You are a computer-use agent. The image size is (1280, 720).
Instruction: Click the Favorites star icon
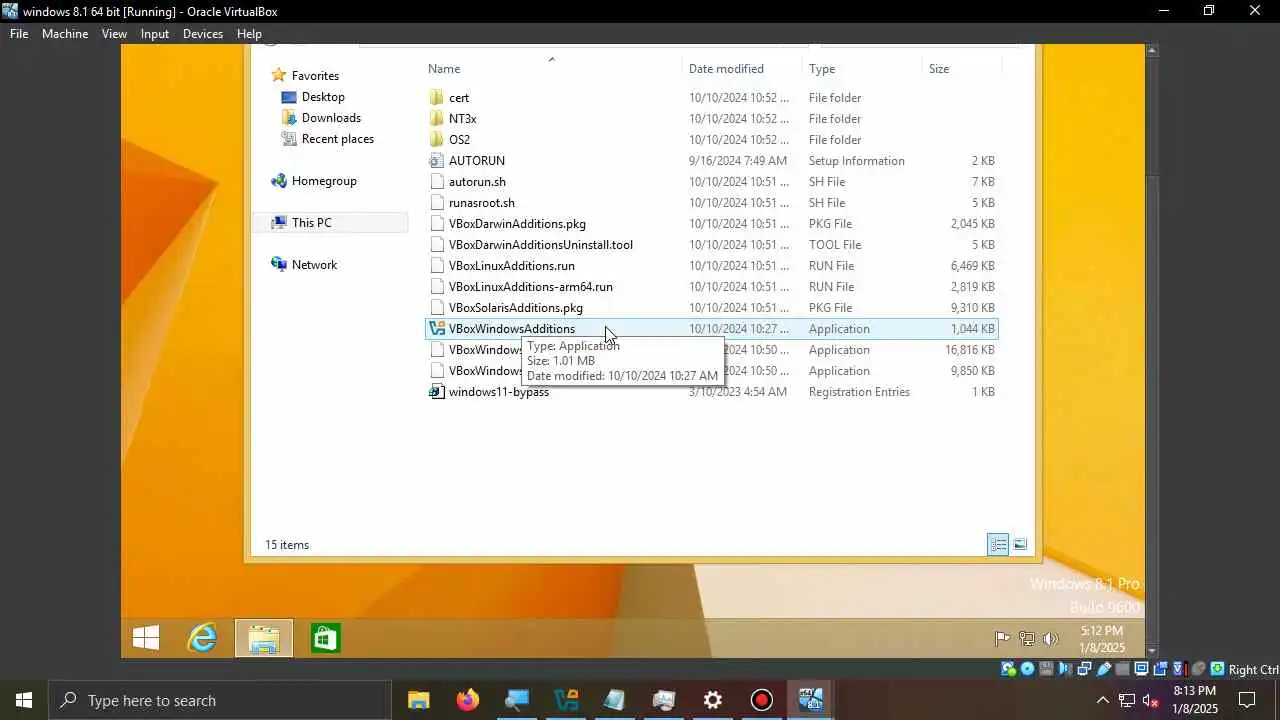point(279,76)
